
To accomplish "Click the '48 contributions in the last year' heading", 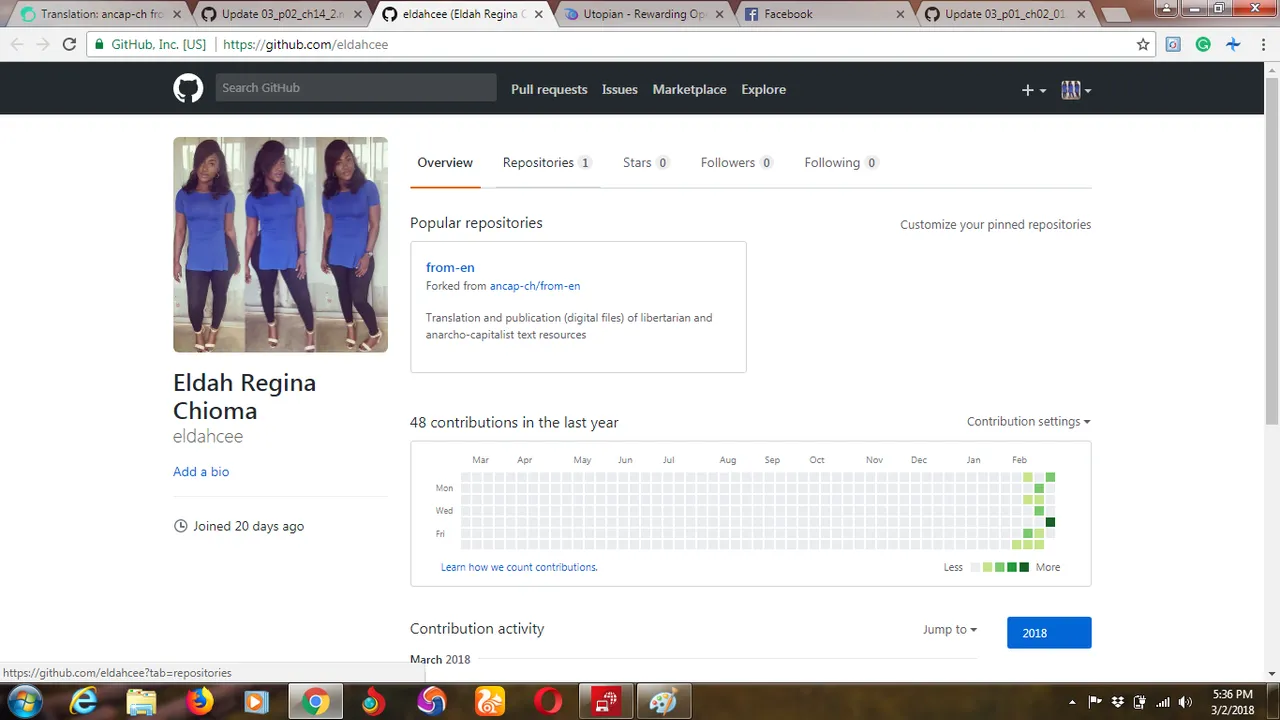I will coord(514,422).
